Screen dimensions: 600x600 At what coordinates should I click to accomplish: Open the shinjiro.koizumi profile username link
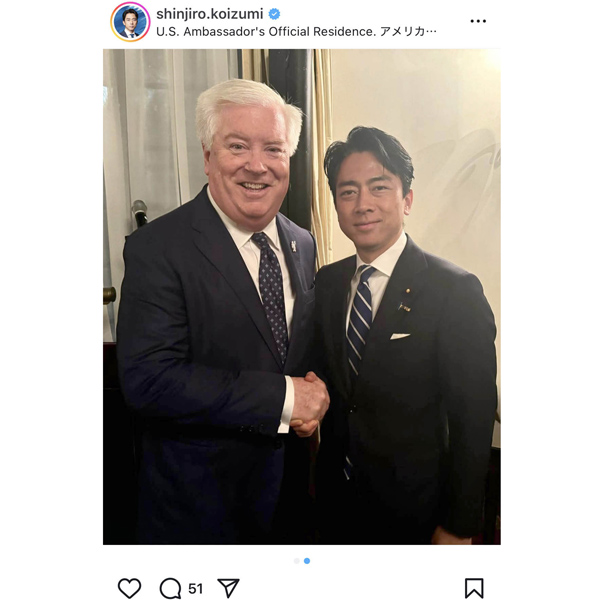(209, 14)
